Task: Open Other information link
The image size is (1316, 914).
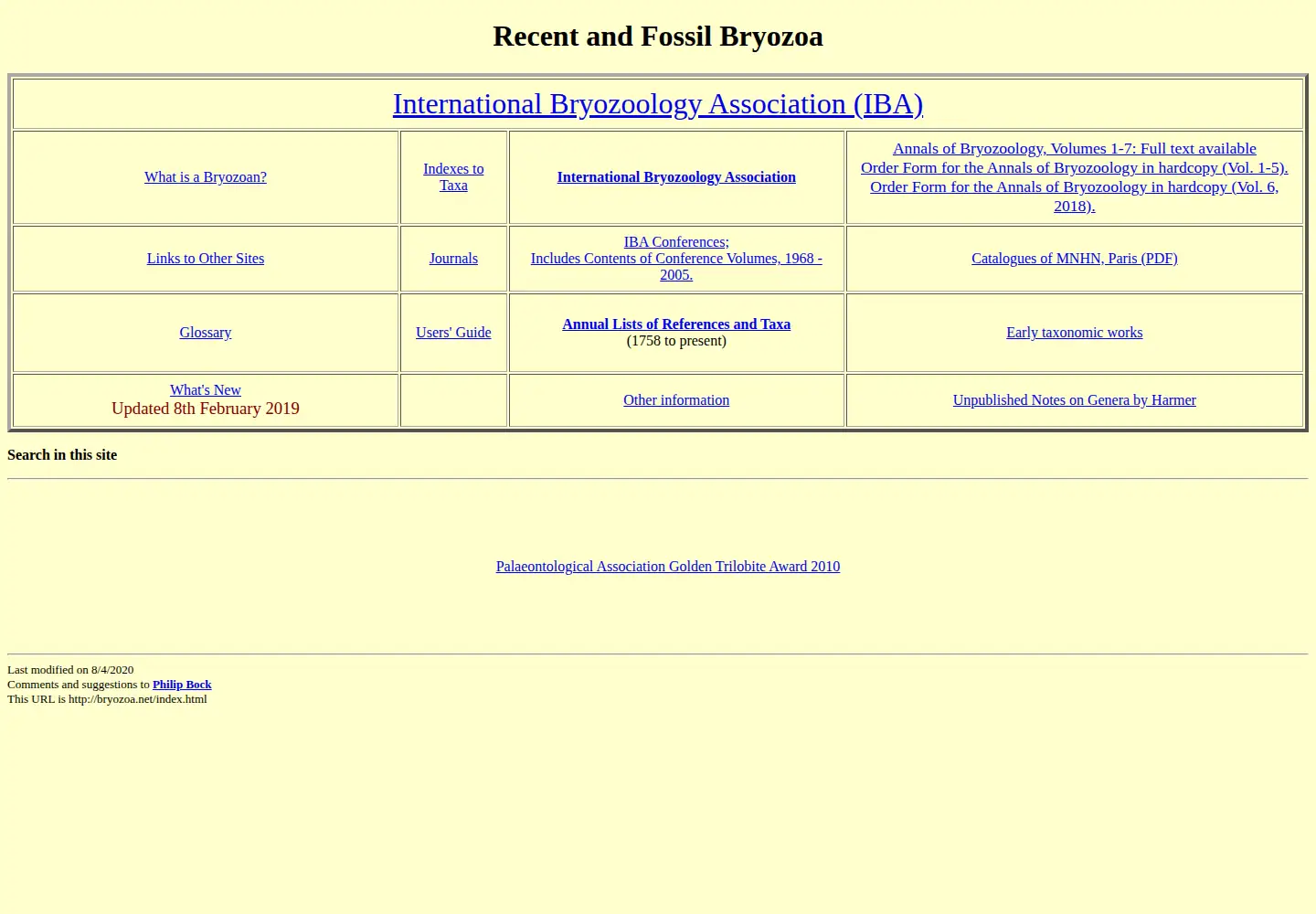Action: [676, 400]
